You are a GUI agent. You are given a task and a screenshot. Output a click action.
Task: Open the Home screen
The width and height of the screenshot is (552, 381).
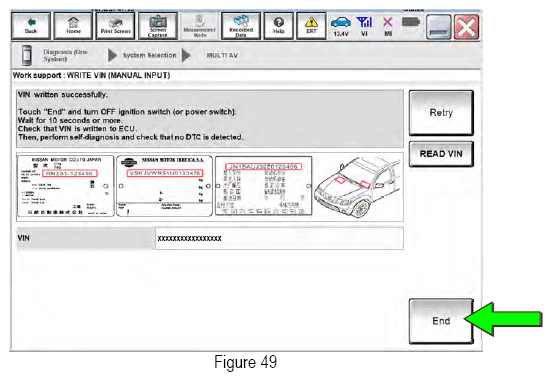click(x=73, y=26)
